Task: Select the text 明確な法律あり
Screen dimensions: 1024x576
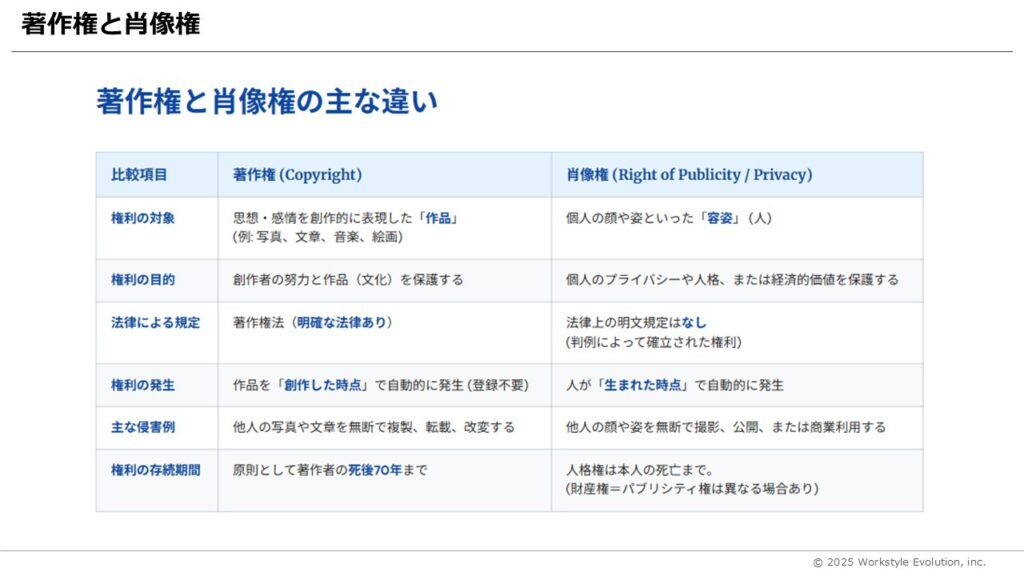Action: coord(344,322)
